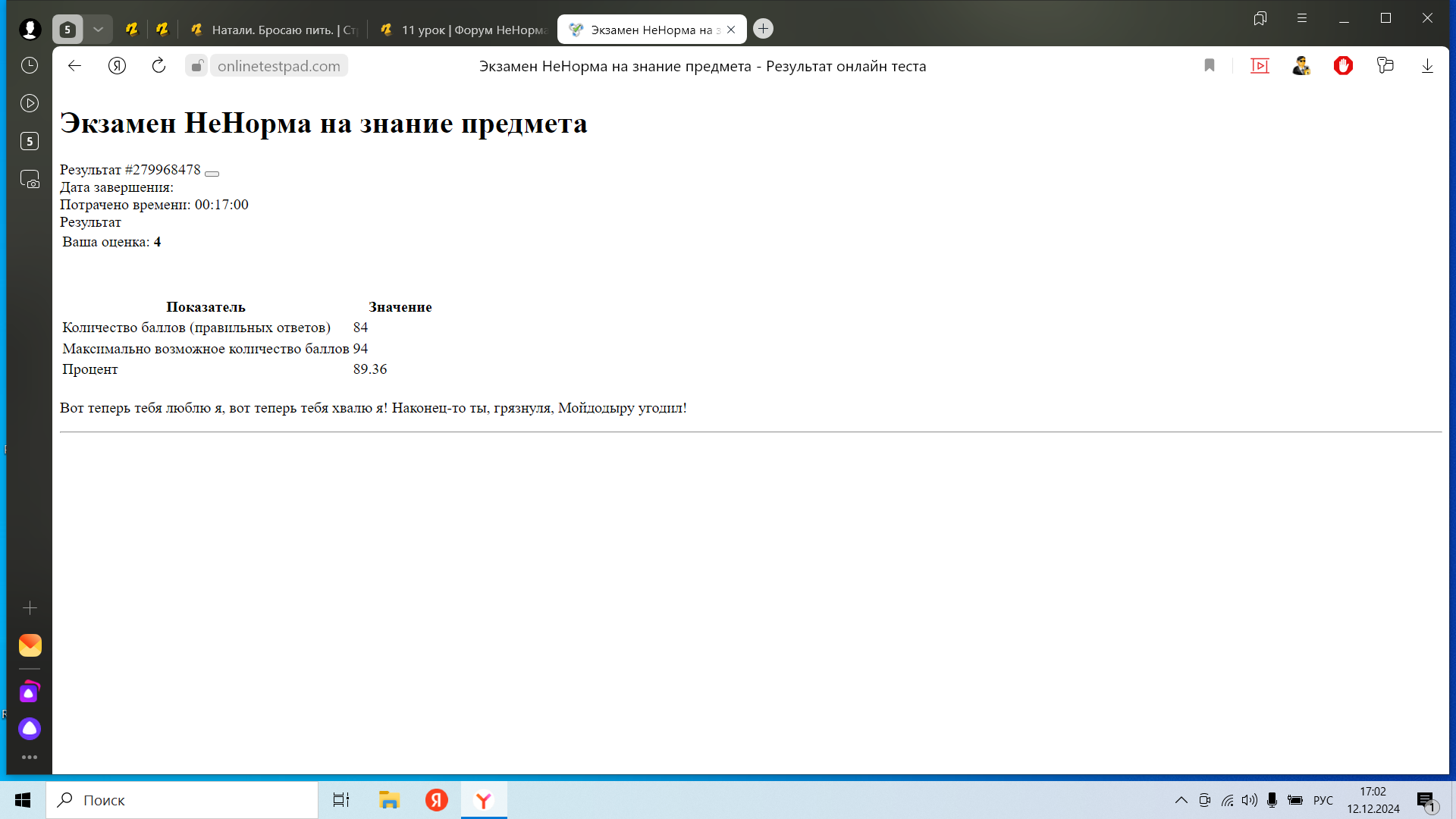This screenshot has width=1456, height=819.
Task: Open Yandex Mail icon in sidebar
Action: click(x=30, y=645)
